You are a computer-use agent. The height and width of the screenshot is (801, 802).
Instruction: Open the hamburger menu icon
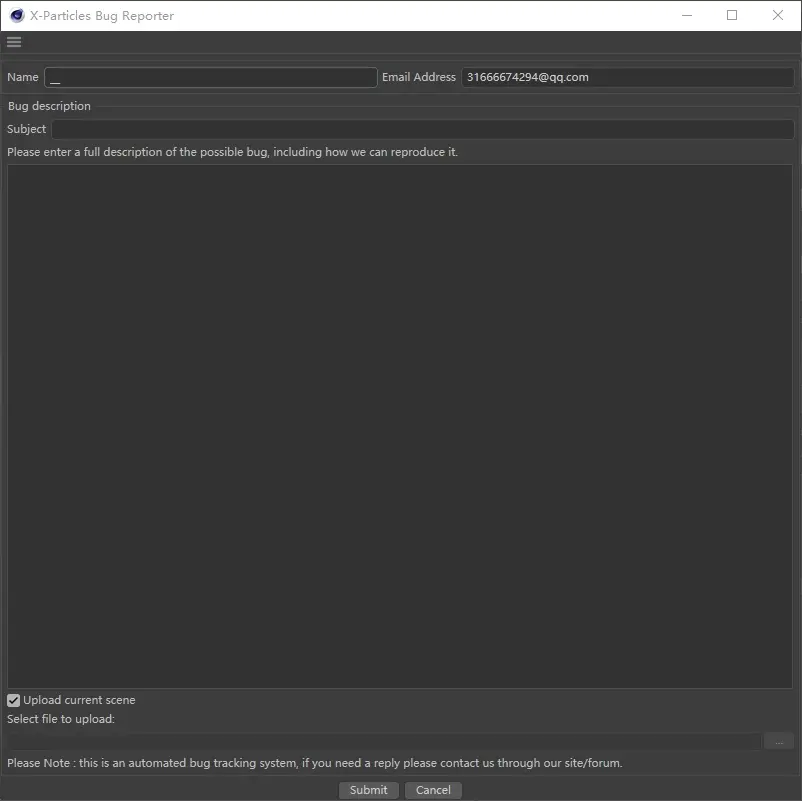pos(14,42)
